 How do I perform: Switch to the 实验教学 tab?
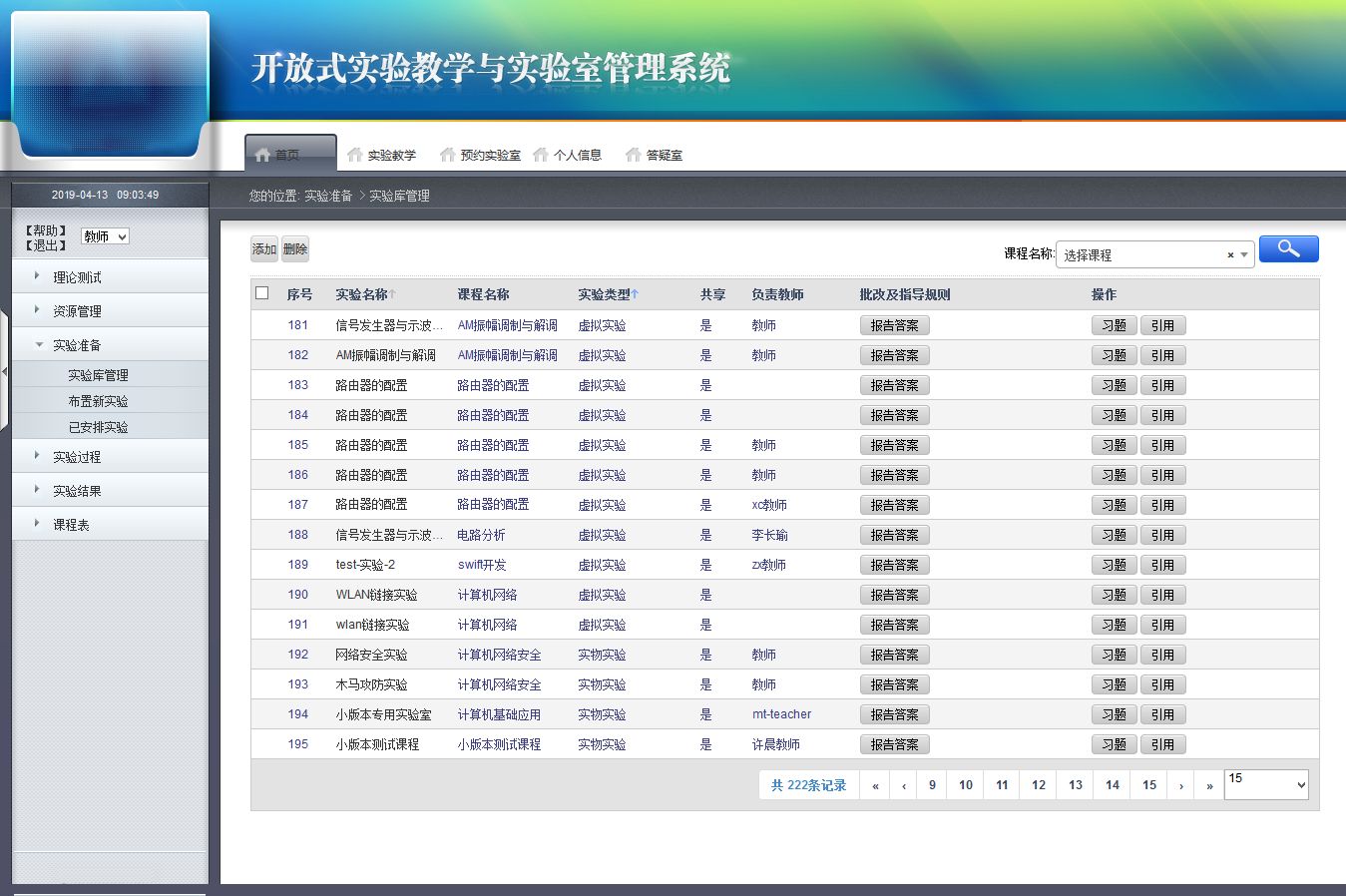(x=382, y=155)
